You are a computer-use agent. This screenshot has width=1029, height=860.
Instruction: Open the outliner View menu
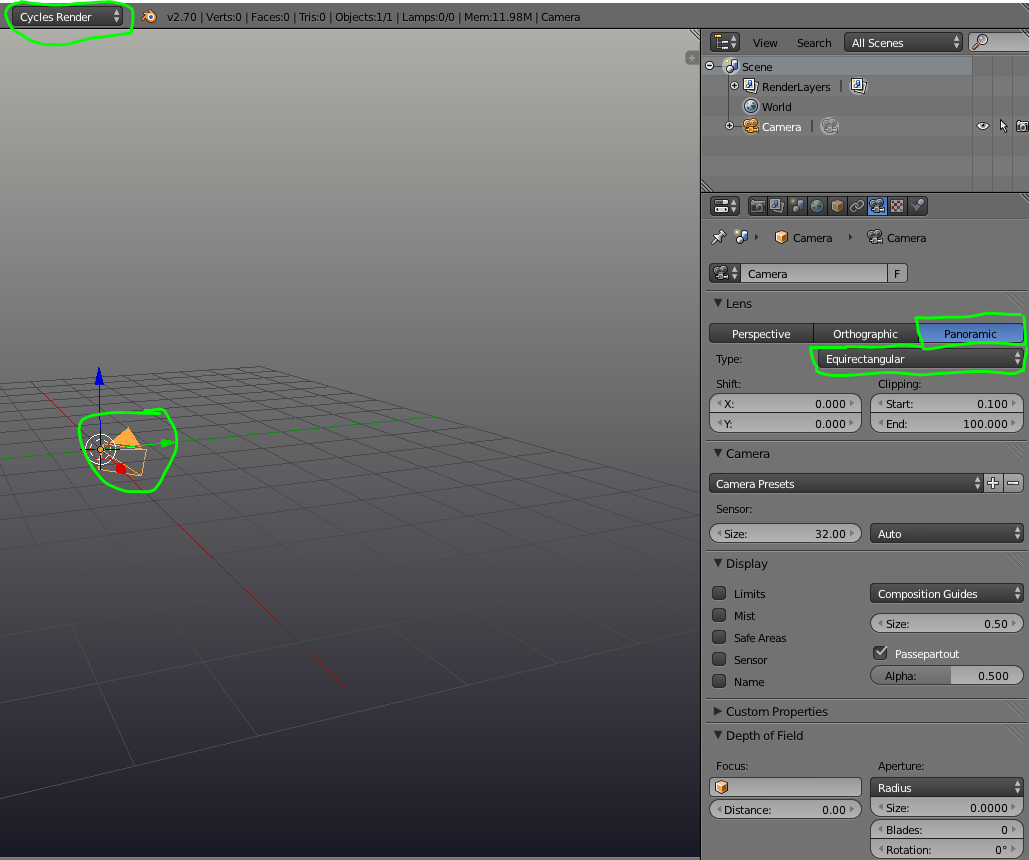[765, 43]
